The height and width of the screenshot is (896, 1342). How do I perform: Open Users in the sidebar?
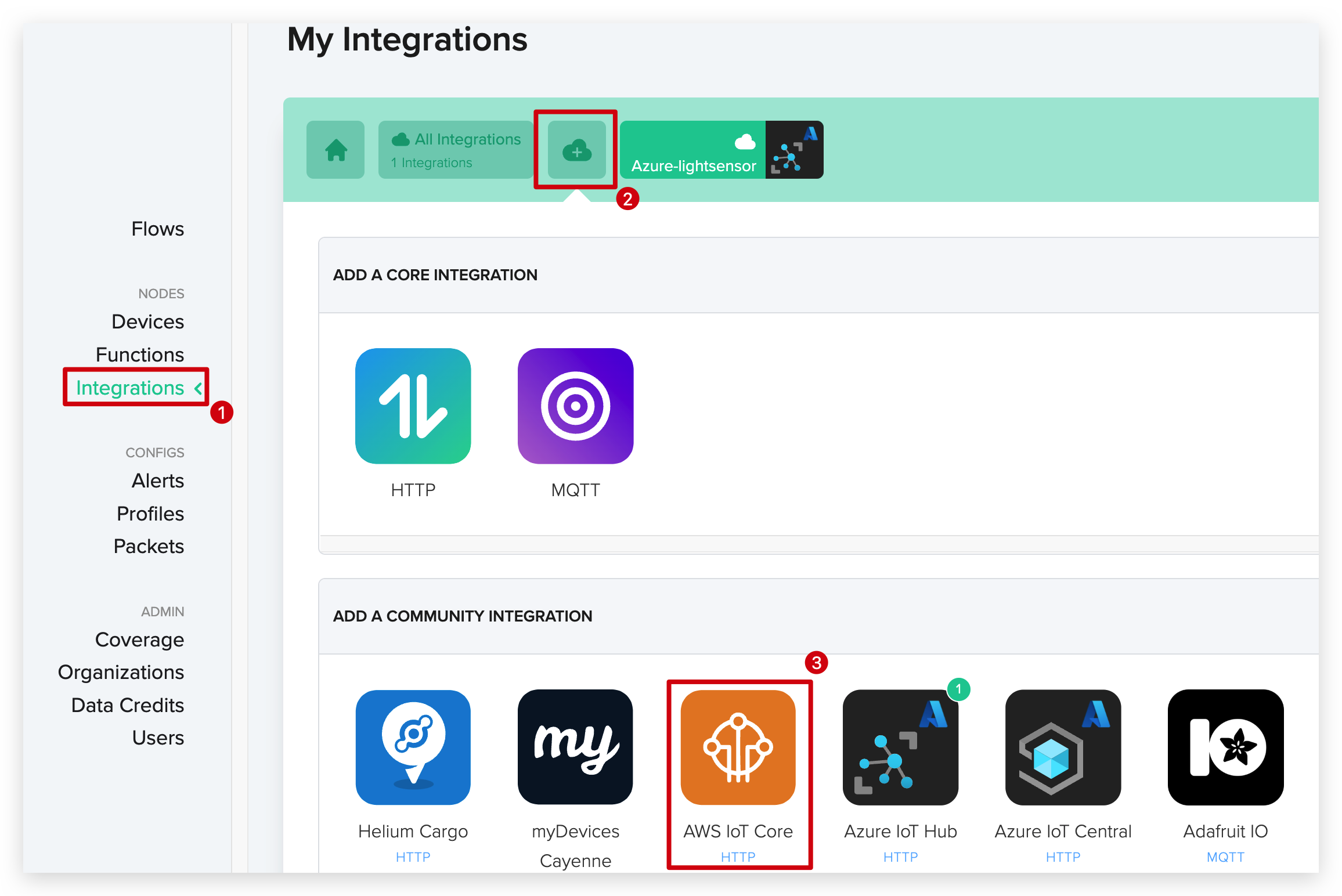(158, 738)
